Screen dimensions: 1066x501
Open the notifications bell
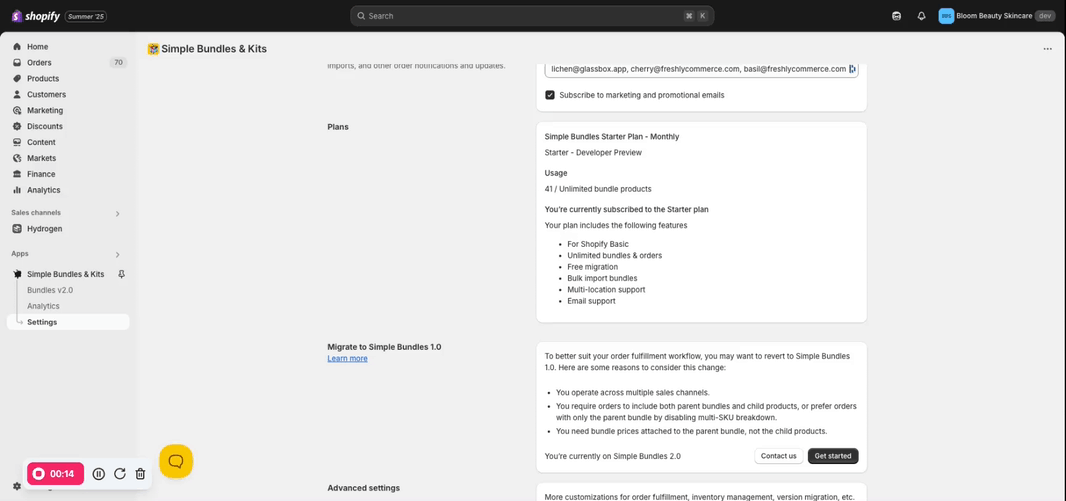coord(921,16)
